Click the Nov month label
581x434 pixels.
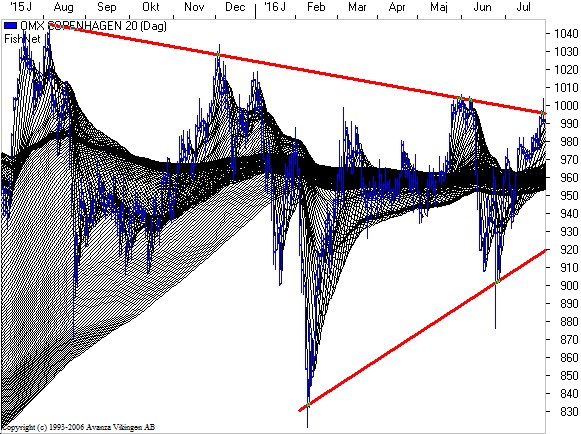point(194,7)
